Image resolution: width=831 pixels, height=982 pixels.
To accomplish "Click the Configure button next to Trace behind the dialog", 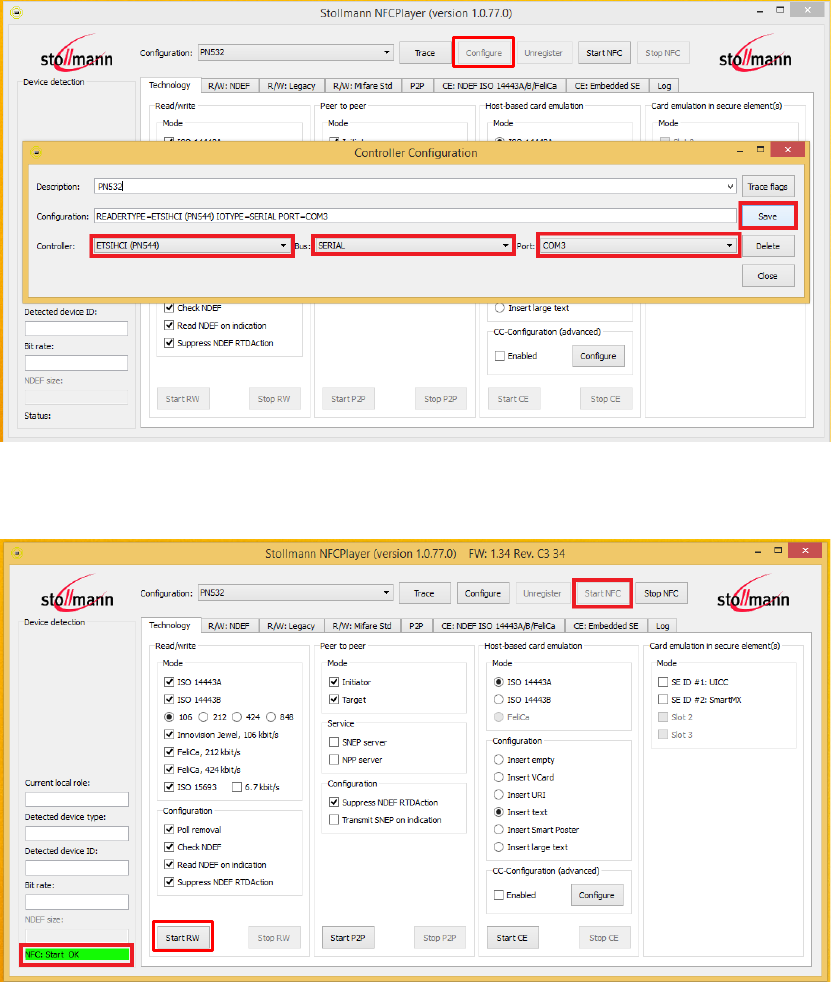I will [483, 53].
